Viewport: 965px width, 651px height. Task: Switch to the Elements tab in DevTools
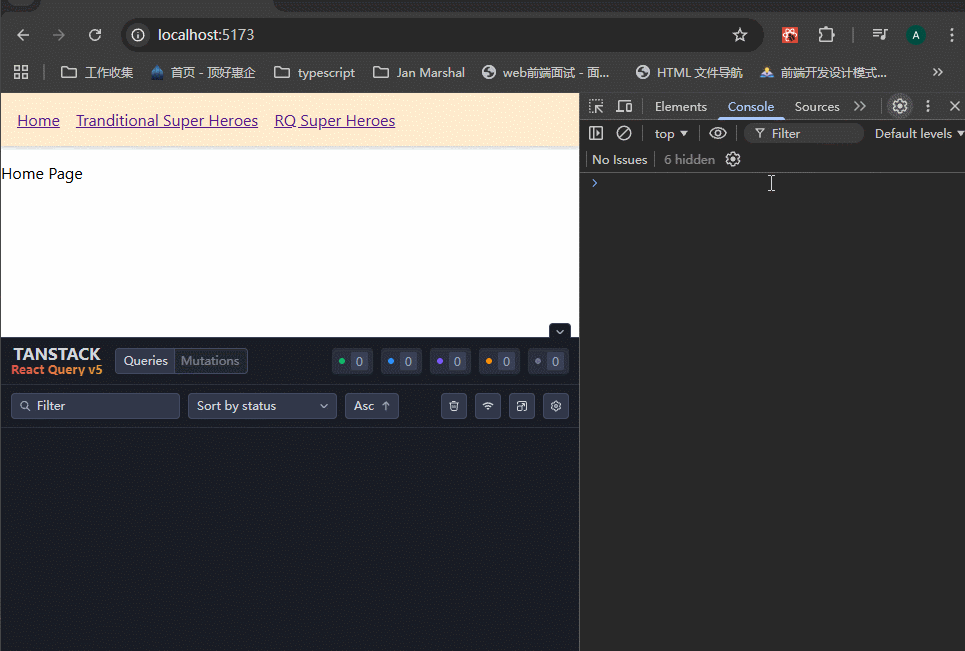coord(680,107)
